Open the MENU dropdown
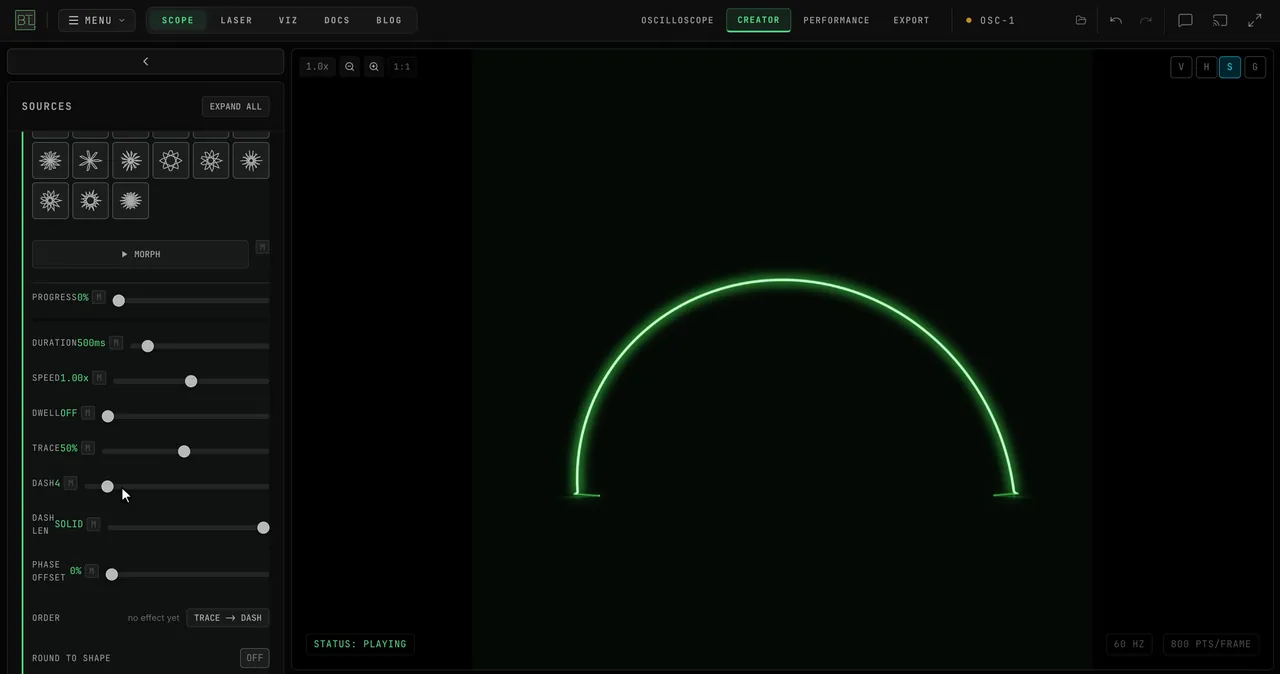 coord(96,20)
